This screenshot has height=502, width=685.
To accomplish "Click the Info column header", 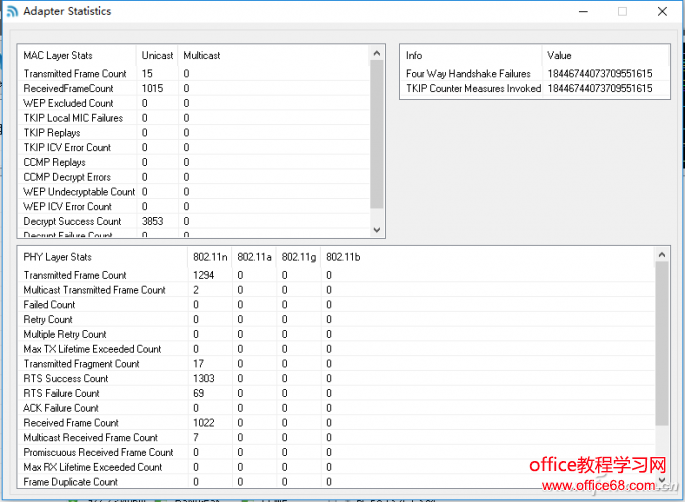I will tap(471, 55).
